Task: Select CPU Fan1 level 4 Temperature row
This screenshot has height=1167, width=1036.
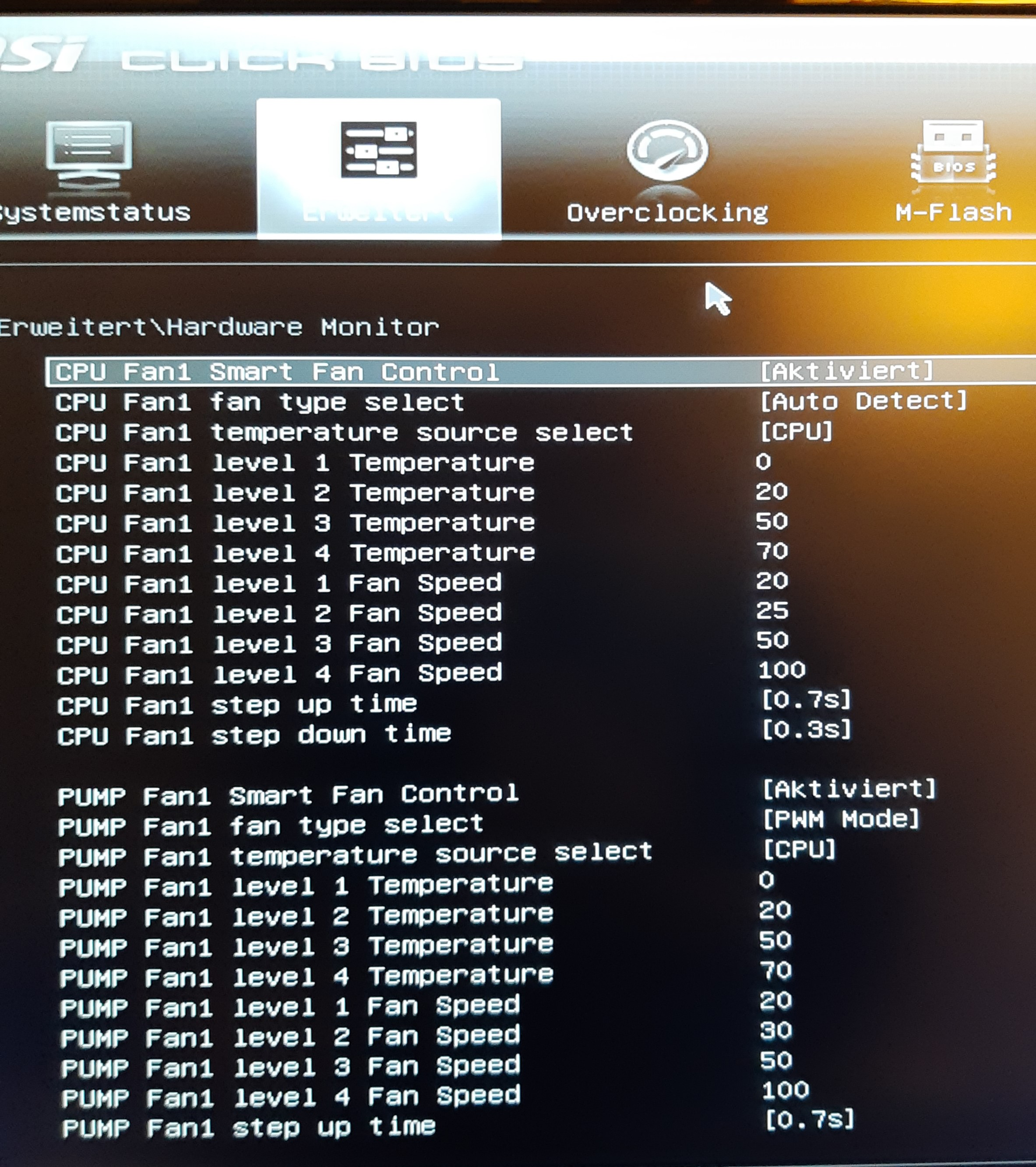Action: (x=295, y=553)
